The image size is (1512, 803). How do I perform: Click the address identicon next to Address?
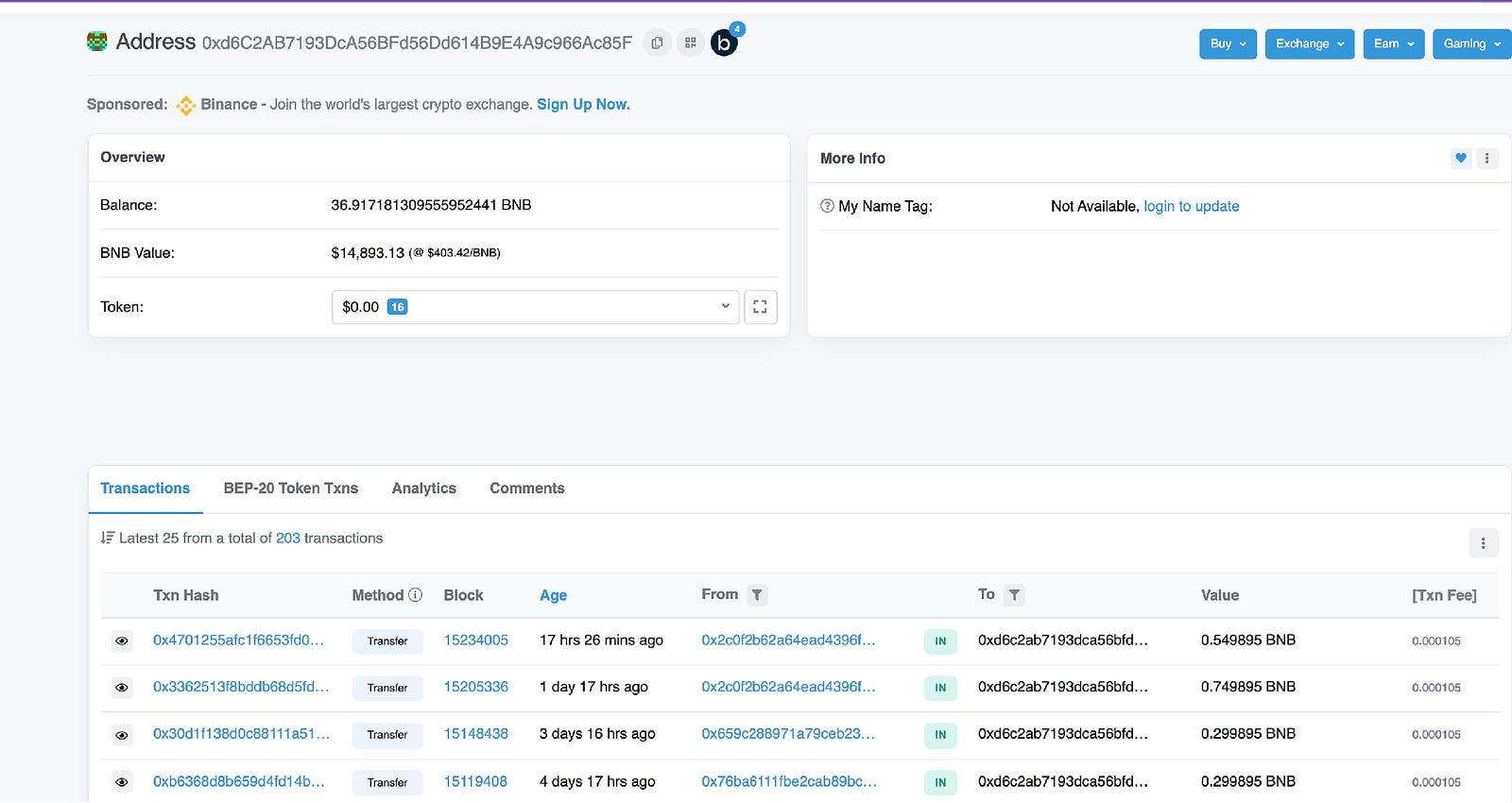pos(96,41)
